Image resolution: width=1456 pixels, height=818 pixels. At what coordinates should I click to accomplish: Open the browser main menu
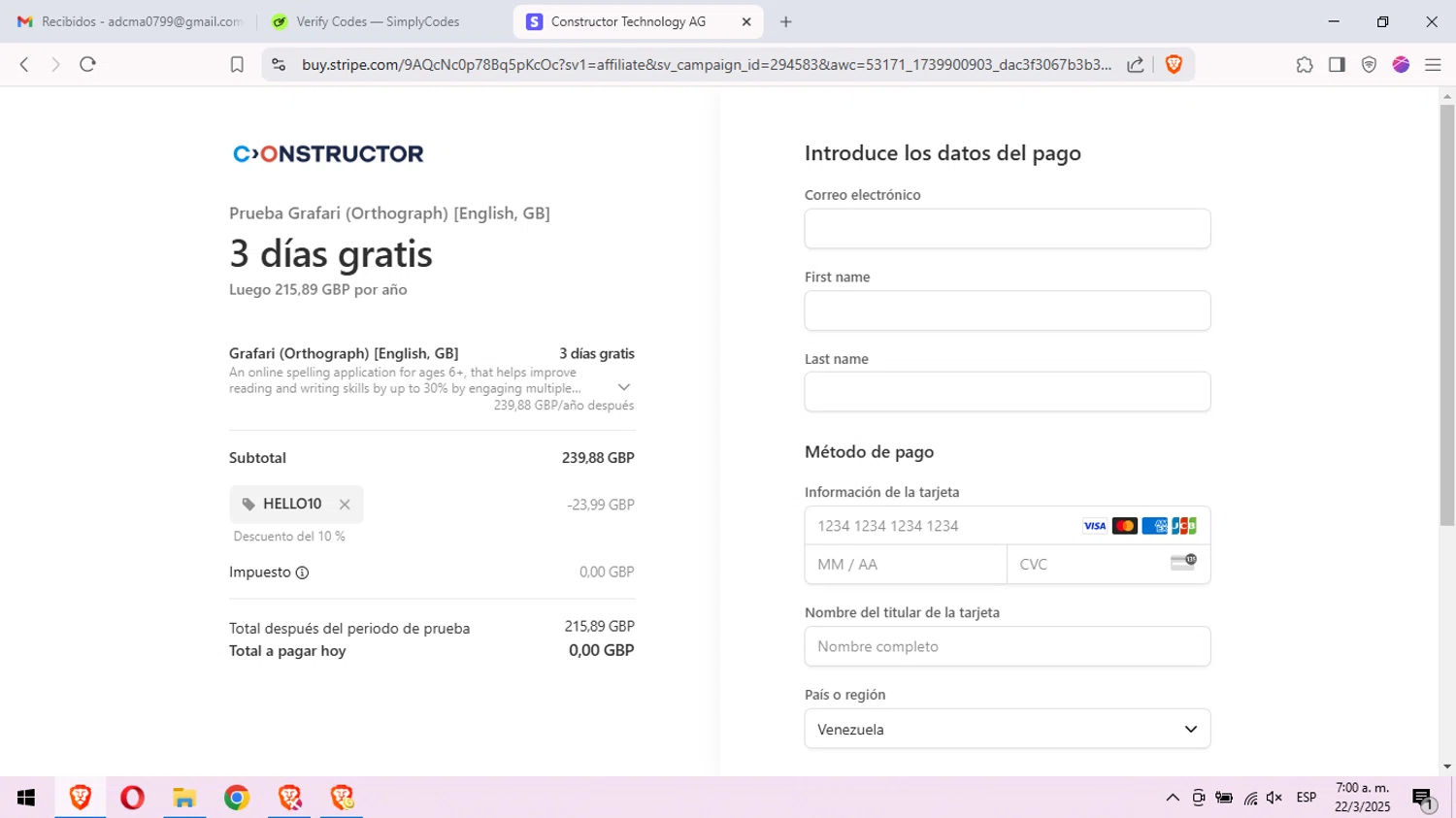[1433, 65]
